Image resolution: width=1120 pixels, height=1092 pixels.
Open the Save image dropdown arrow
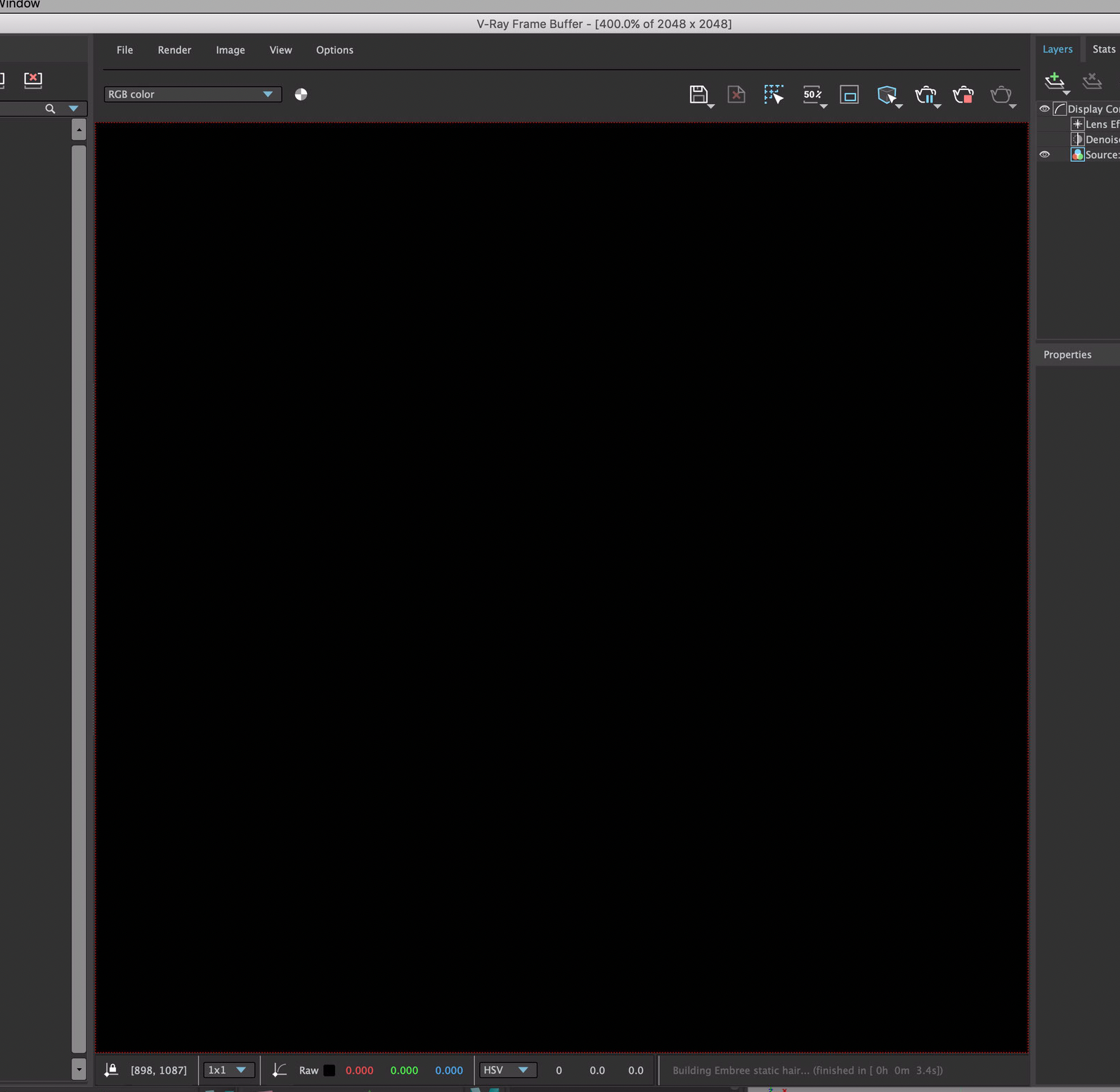tap(711, 106)
